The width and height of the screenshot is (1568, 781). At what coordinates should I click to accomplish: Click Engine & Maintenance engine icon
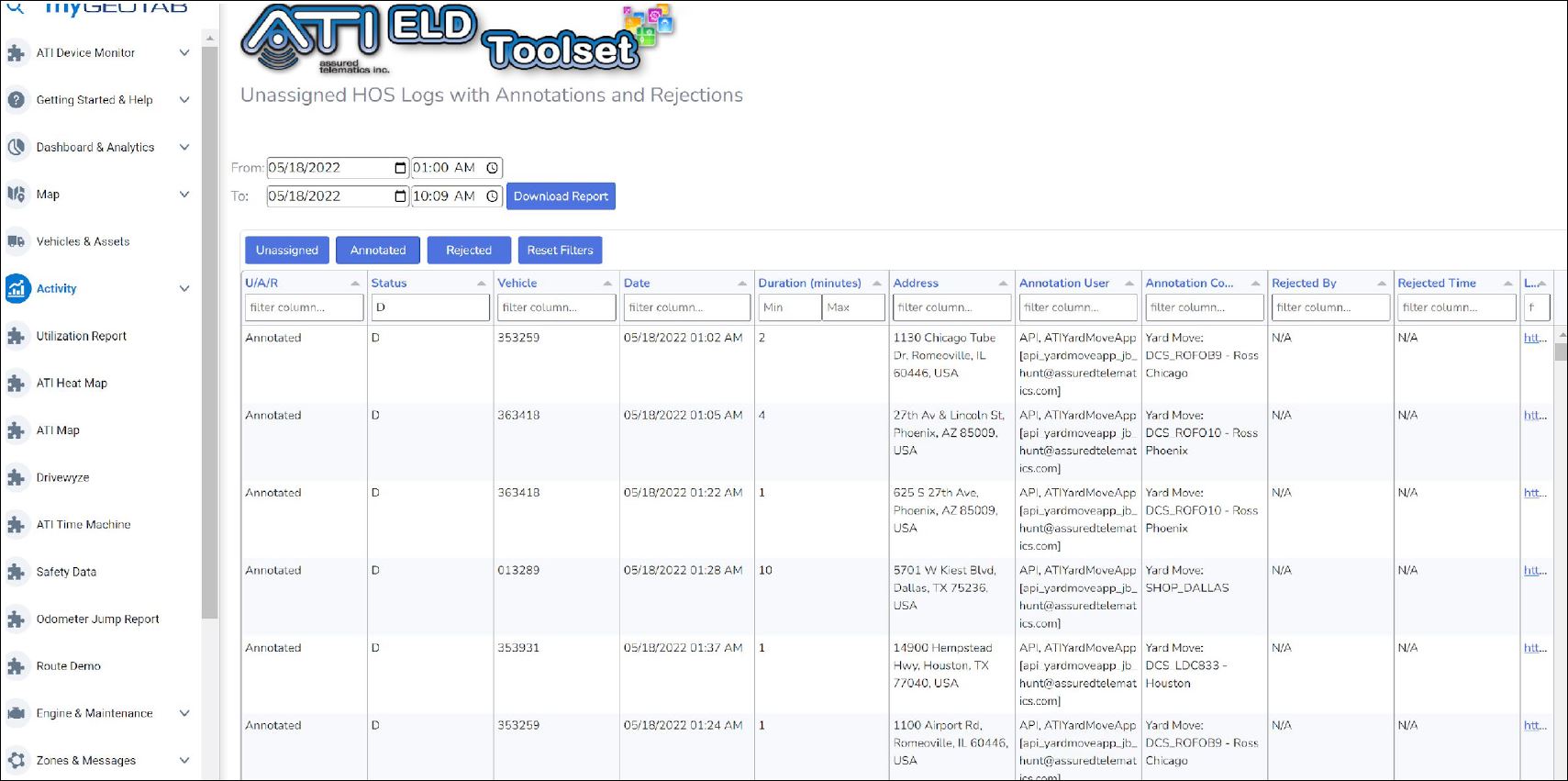coord(16,713)
